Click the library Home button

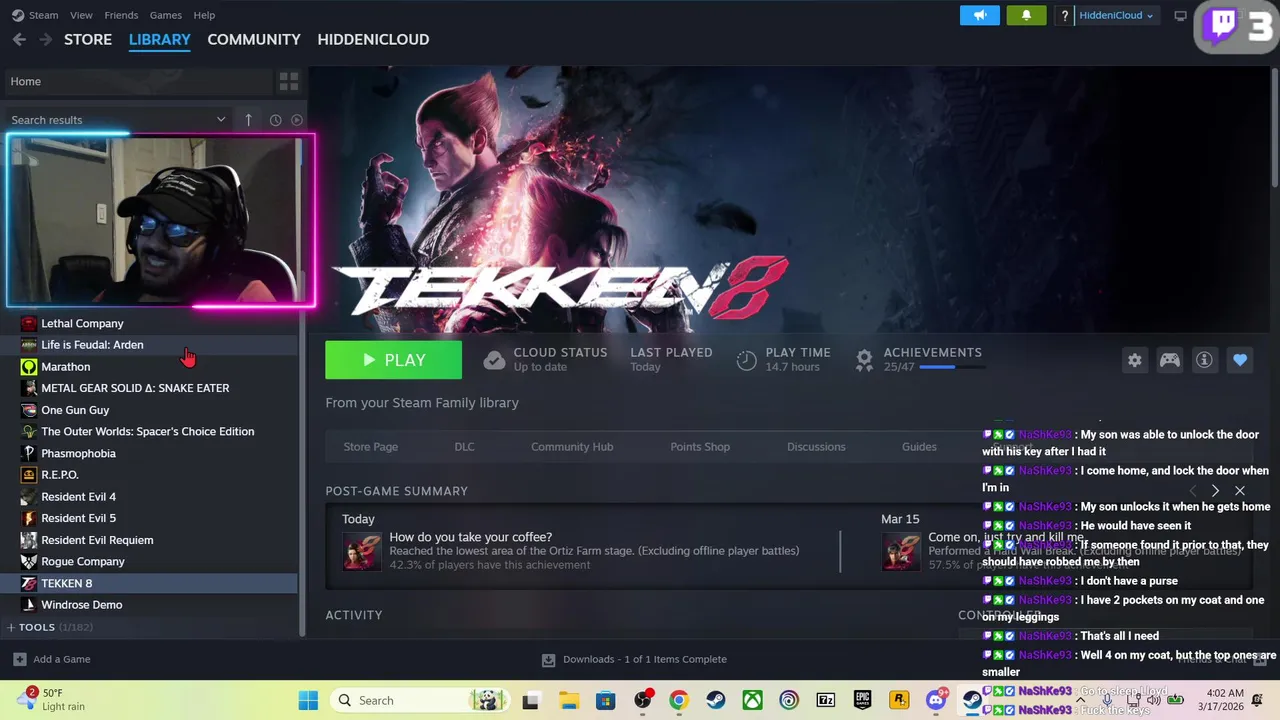pyautogui.click(x=138, y=81)
